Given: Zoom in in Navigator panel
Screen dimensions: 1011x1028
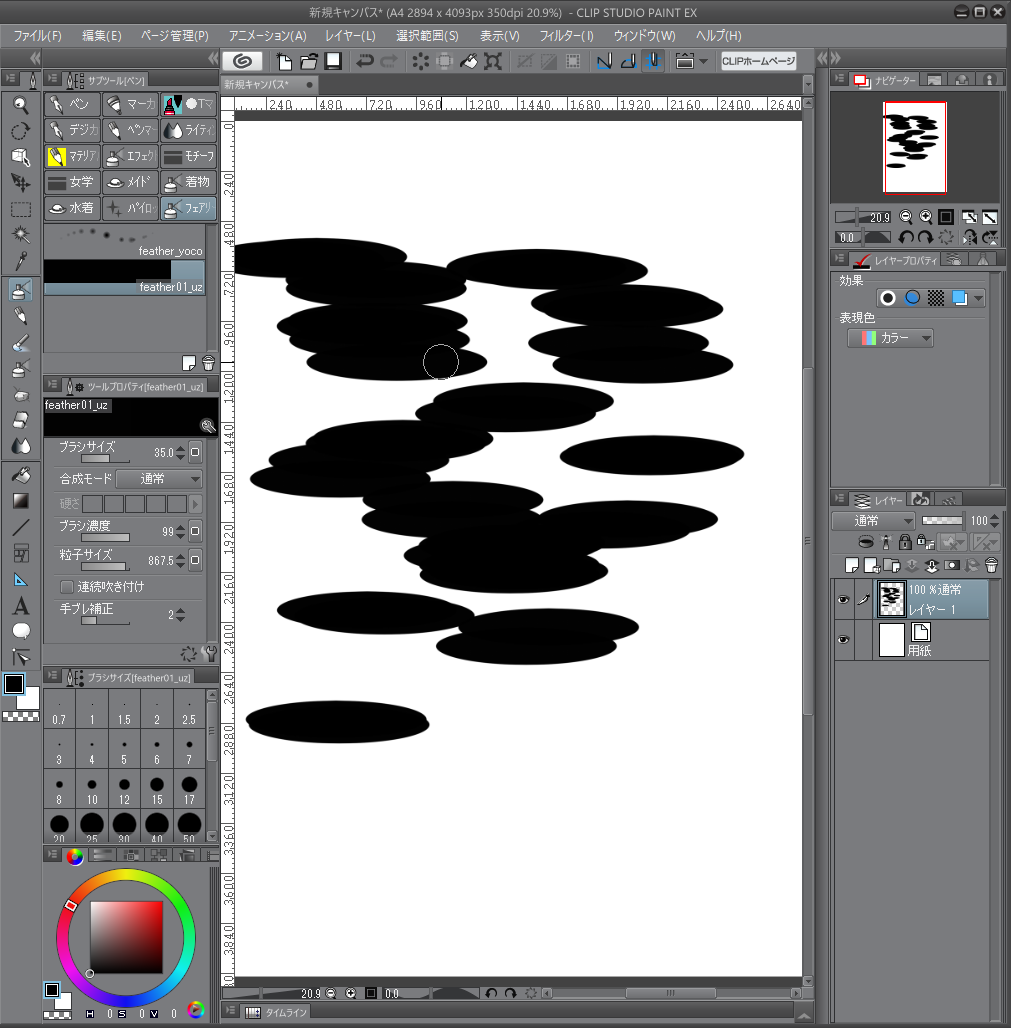Looking at the screenshot, I should (x=925, y=217).
